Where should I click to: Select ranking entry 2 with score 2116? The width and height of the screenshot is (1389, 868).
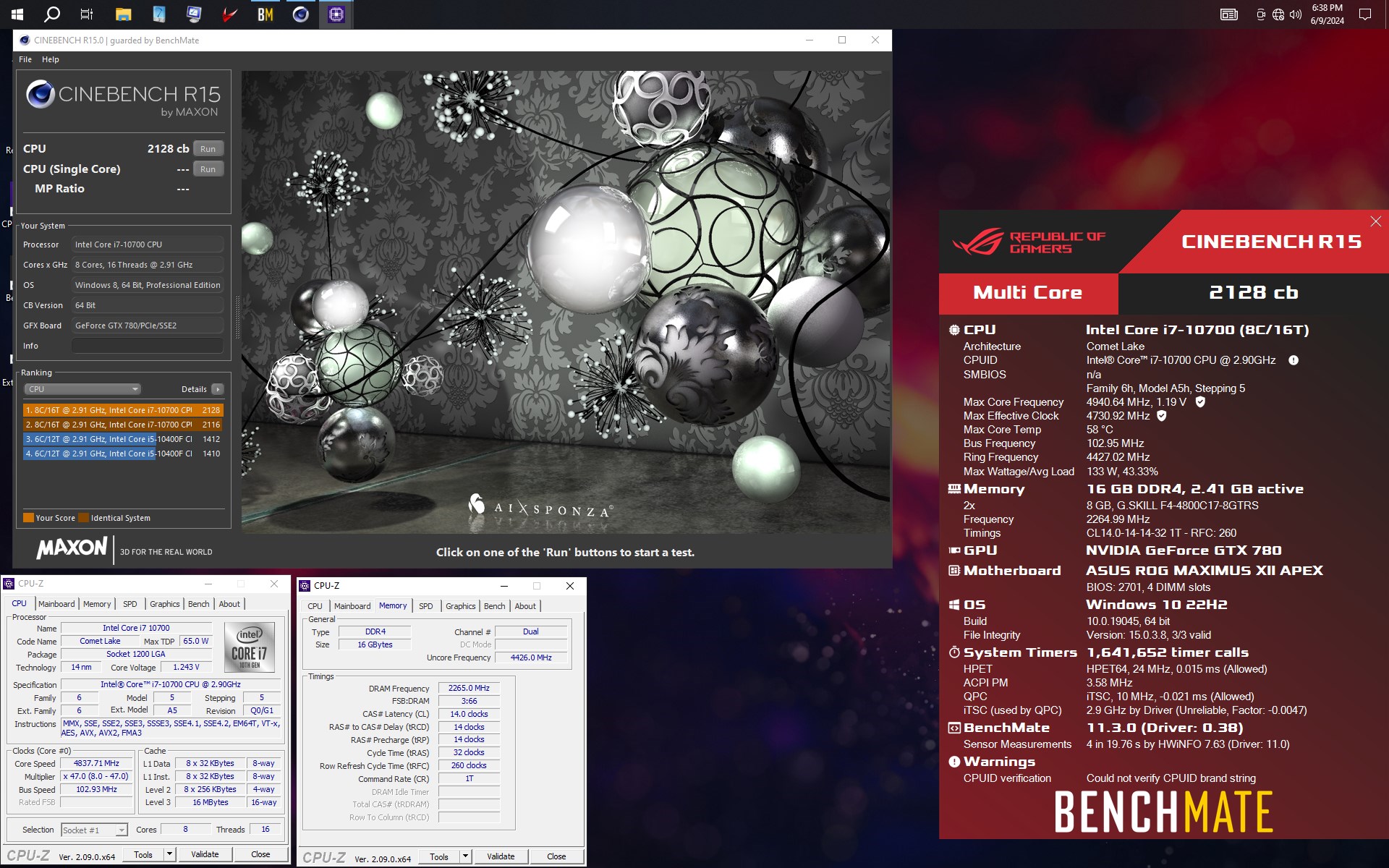click(x=124, y=425)
